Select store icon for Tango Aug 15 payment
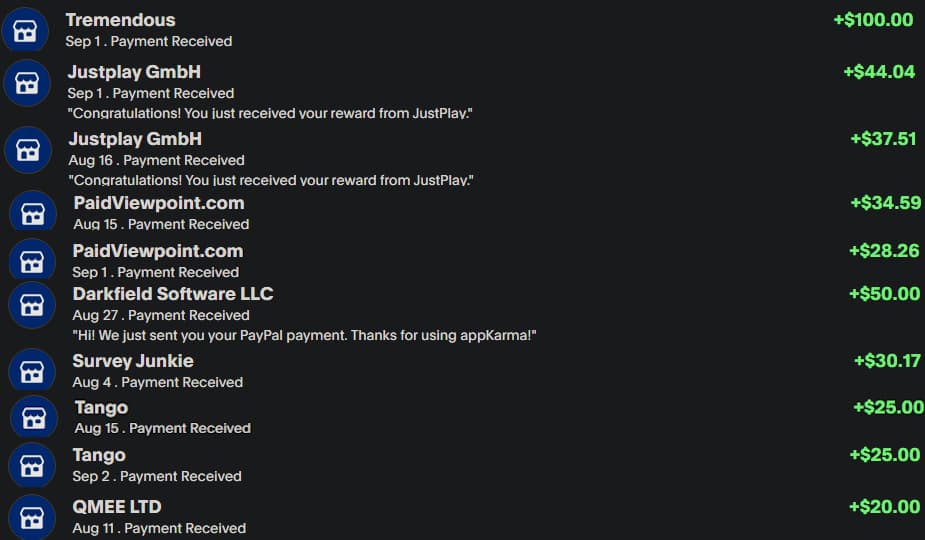 [x=34, y=418]
